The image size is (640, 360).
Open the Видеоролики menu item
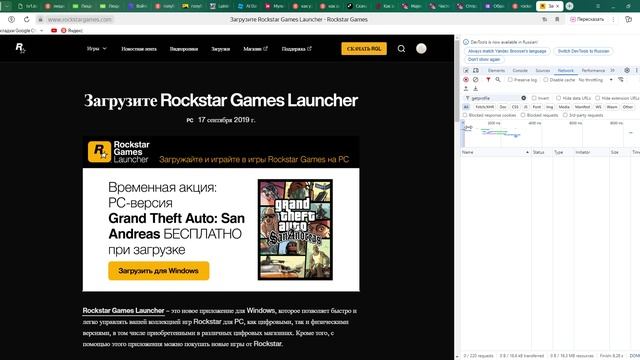[184, 49]
